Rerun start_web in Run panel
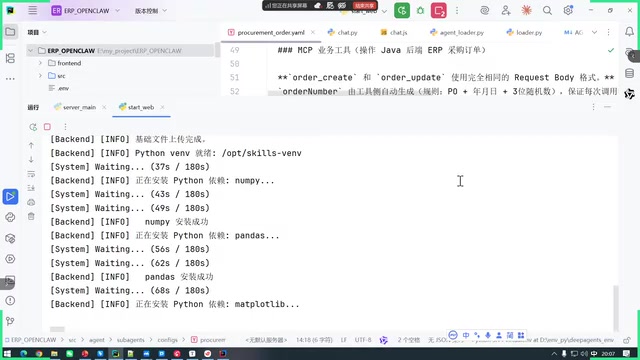This screenshot has width=640, height=360. pos(33,127)
